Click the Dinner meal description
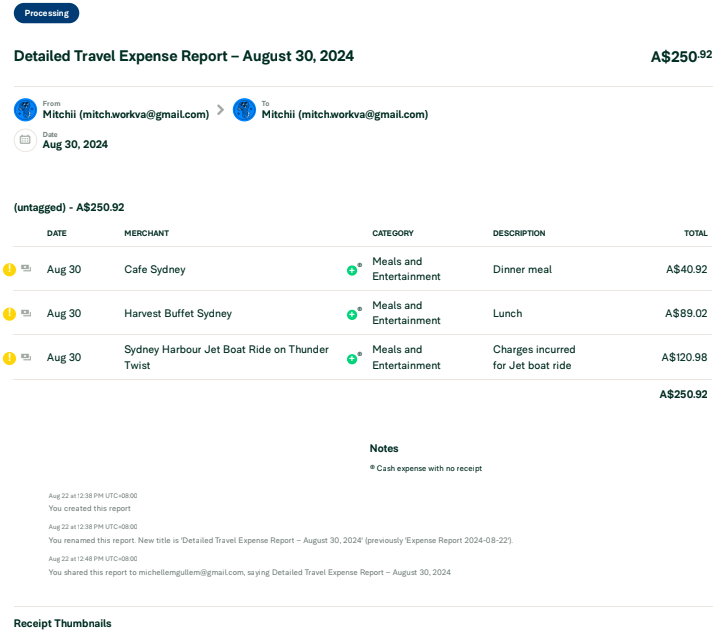The height and width of the screenshot is (636, 722). (522, 269)
